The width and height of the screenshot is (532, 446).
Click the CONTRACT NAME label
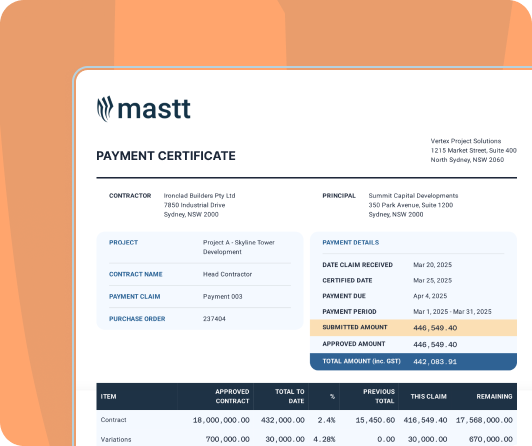click(136, 274)
